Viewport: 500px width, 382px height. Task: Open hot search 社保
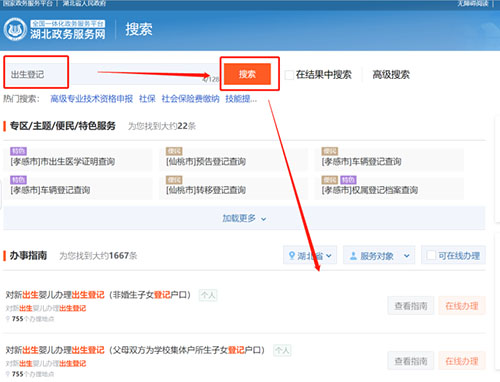147,99
